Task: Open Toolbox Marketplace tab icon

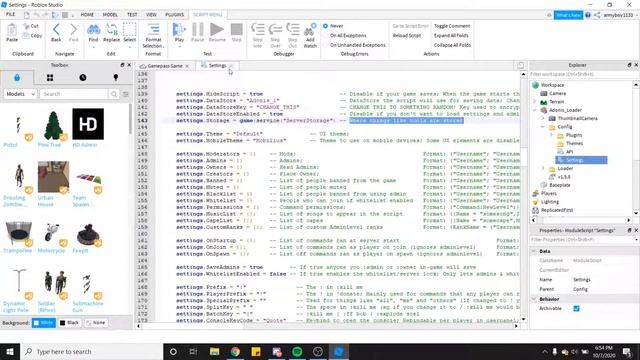Action: click(x=17, y=78)
